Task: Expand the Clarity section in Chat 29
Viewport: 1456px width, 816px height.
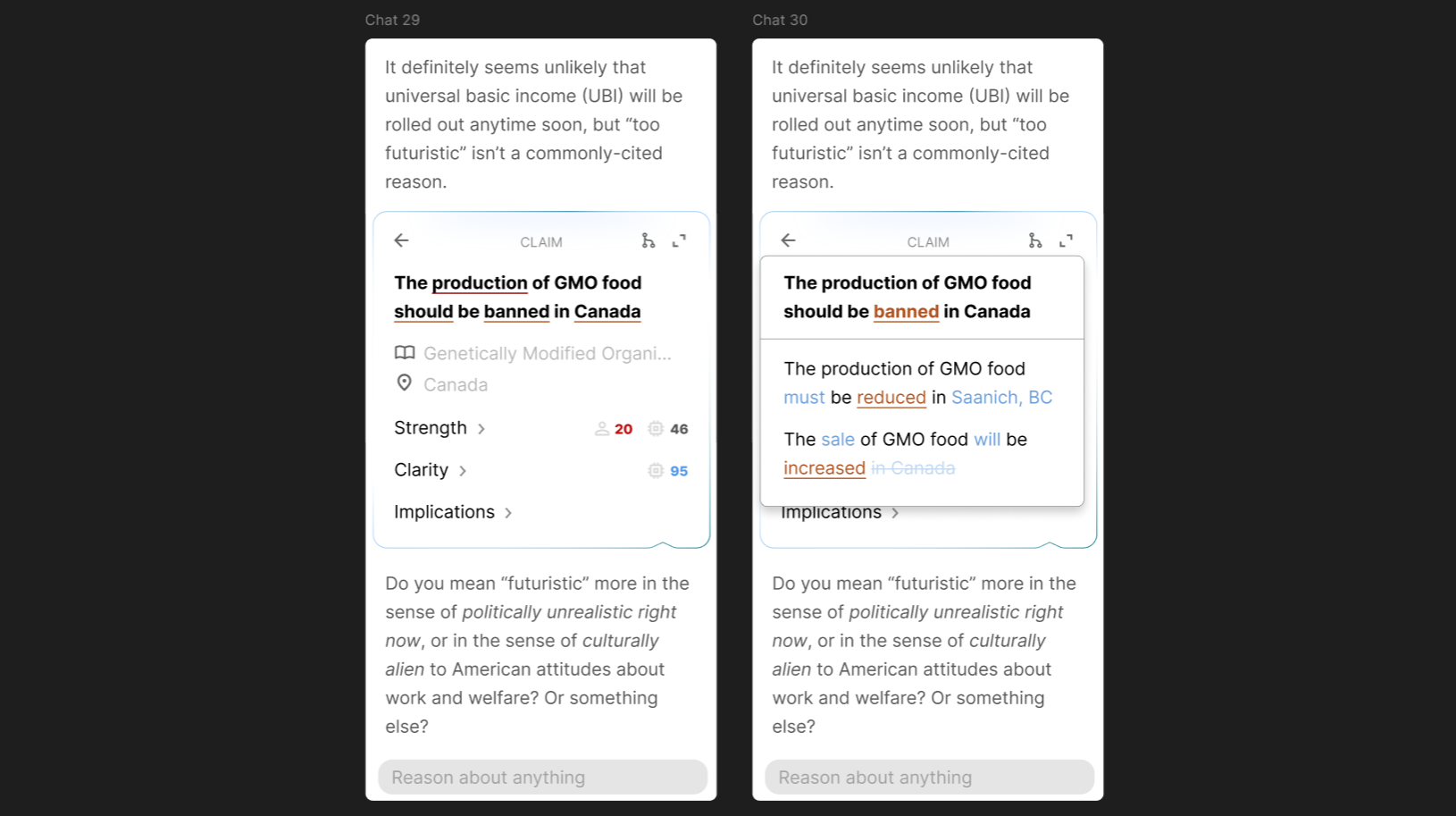Action: [x=431, y=470]
